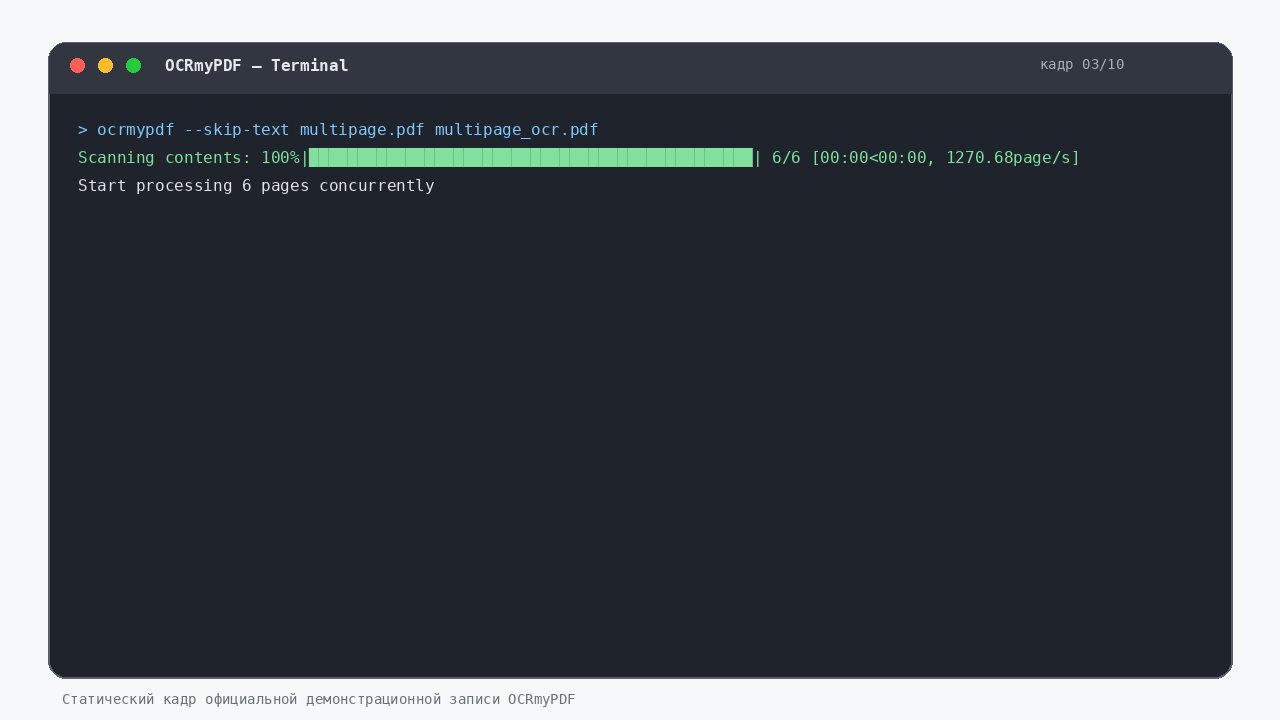Click the "ocrmypdf" command word
1280x720 pixels.
point(136,130)
